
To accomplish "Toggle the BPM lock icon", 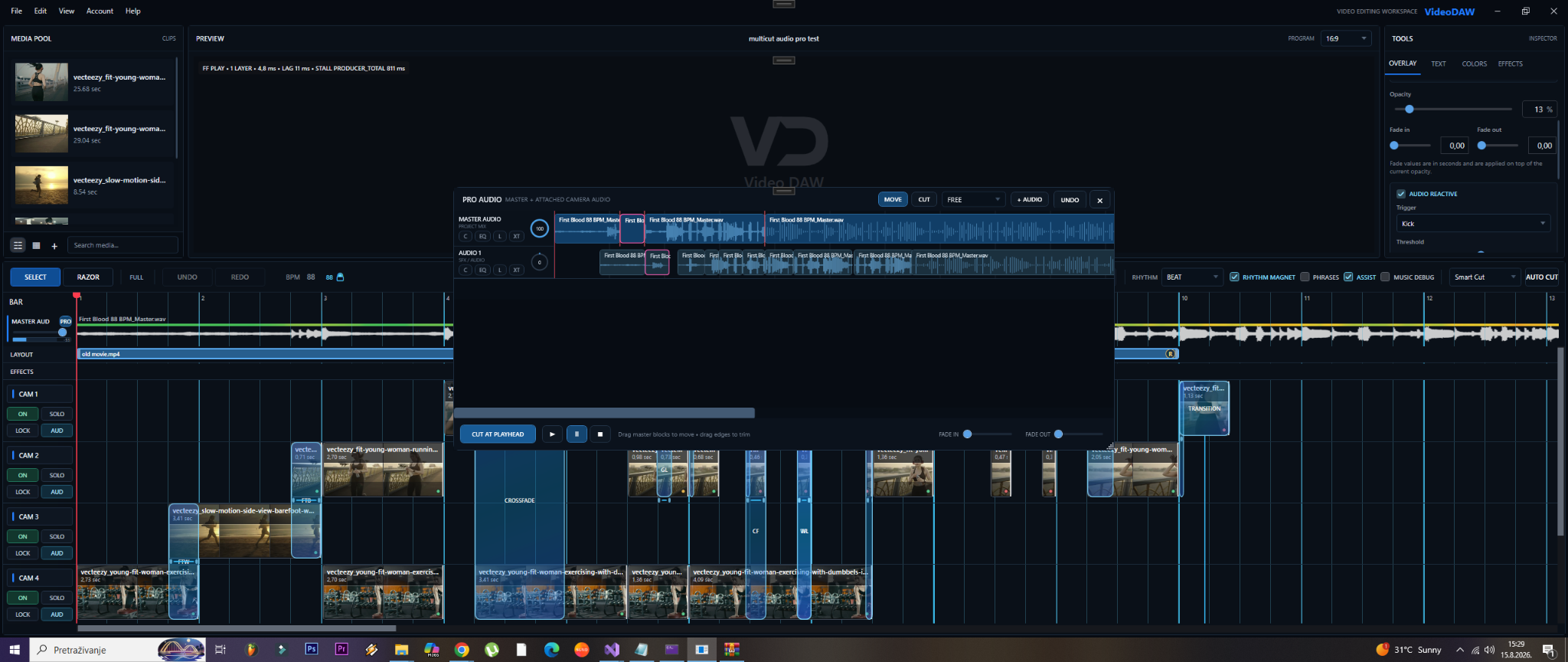I will [341, 277].
